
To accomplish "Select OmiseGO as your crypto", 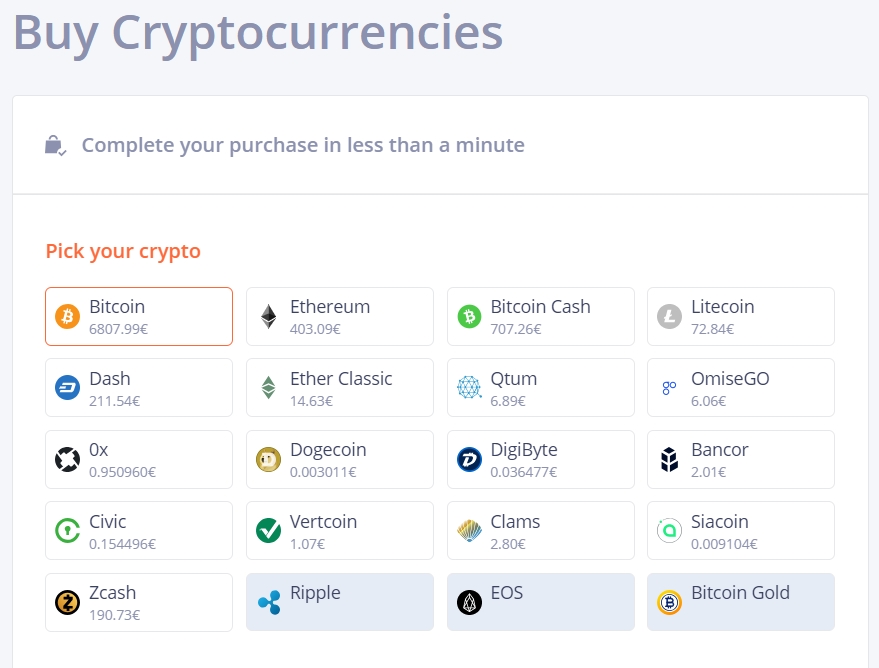I will pos(741,388).
